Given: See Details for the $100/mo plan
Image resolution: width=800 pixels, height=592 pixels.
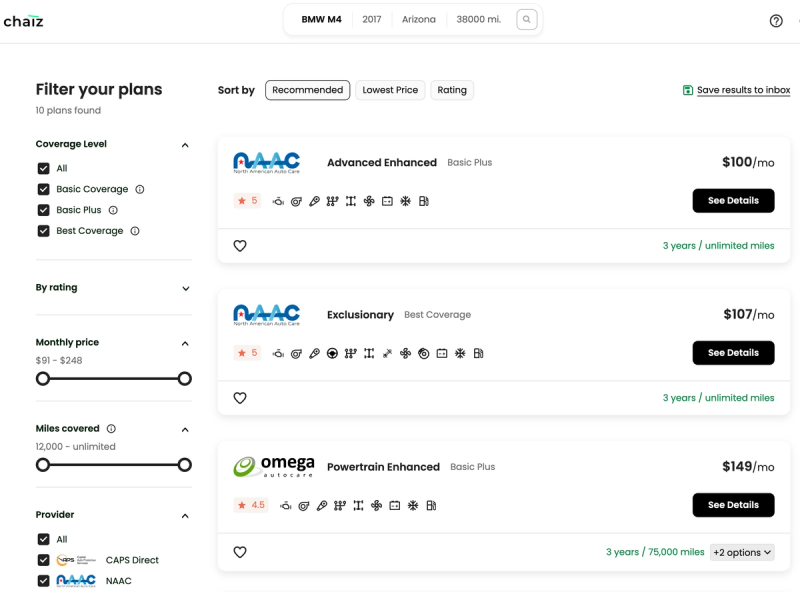Looking at the screenshot, I should 733,201.
